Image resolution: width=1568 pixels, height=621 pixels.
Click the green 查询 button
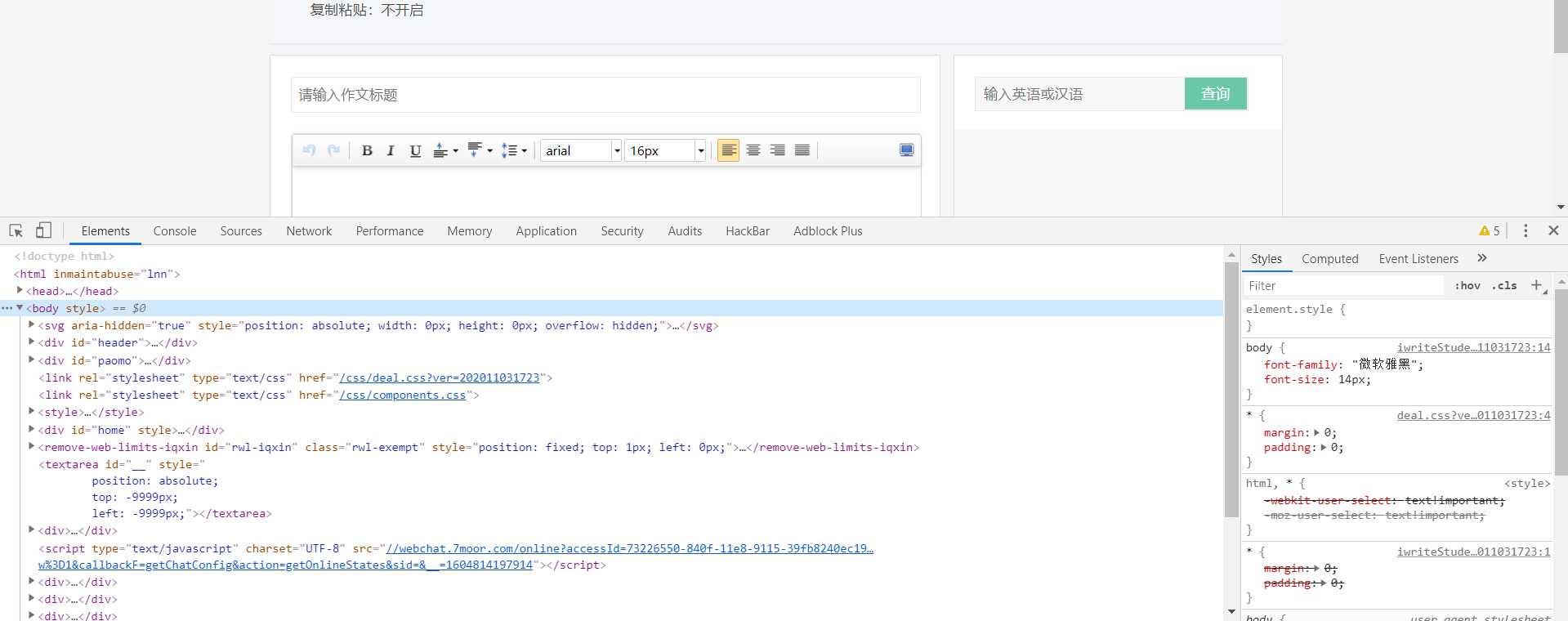[1216, 94]
